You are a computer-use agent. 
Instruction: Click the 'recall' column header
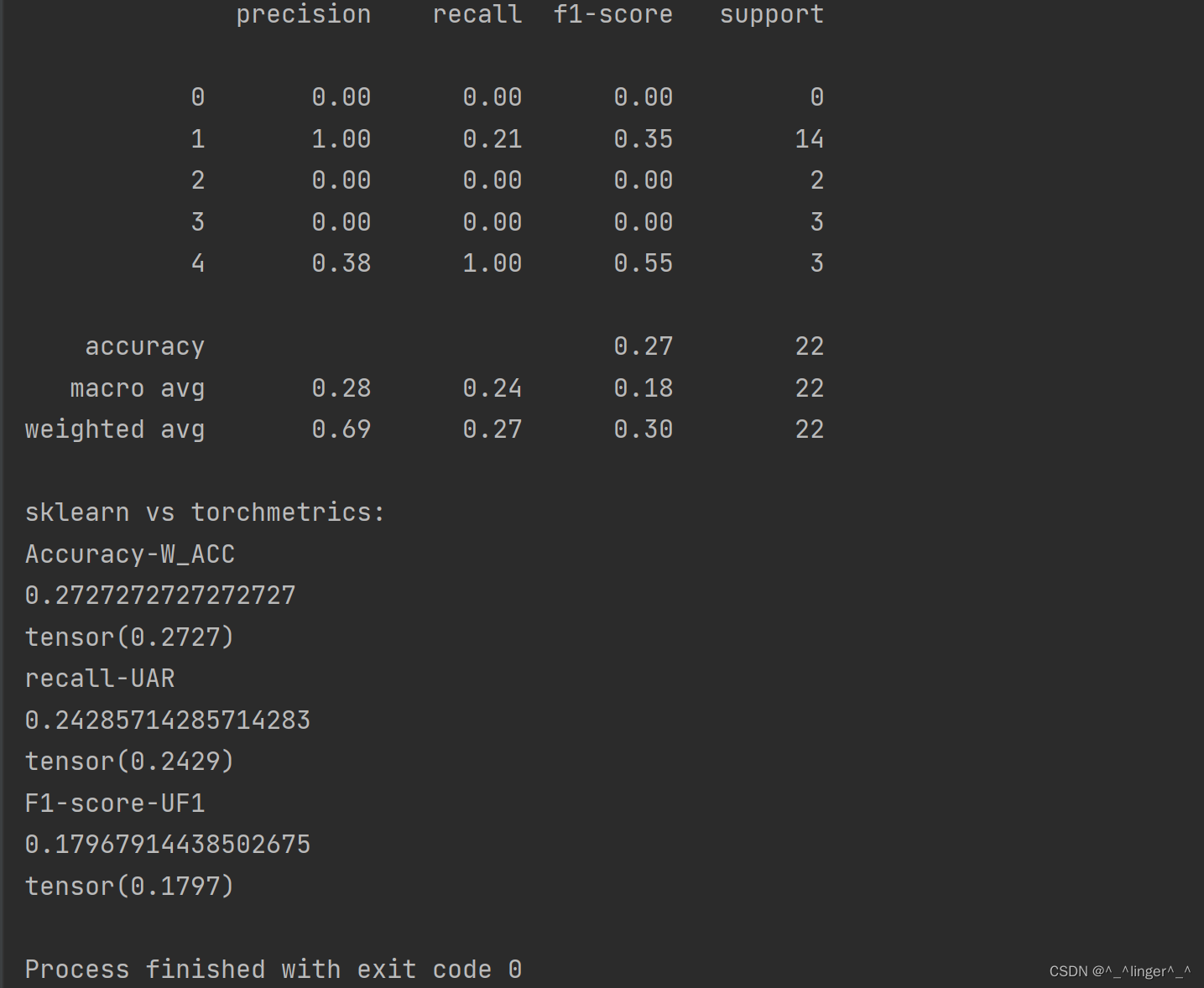pos(477,14)
